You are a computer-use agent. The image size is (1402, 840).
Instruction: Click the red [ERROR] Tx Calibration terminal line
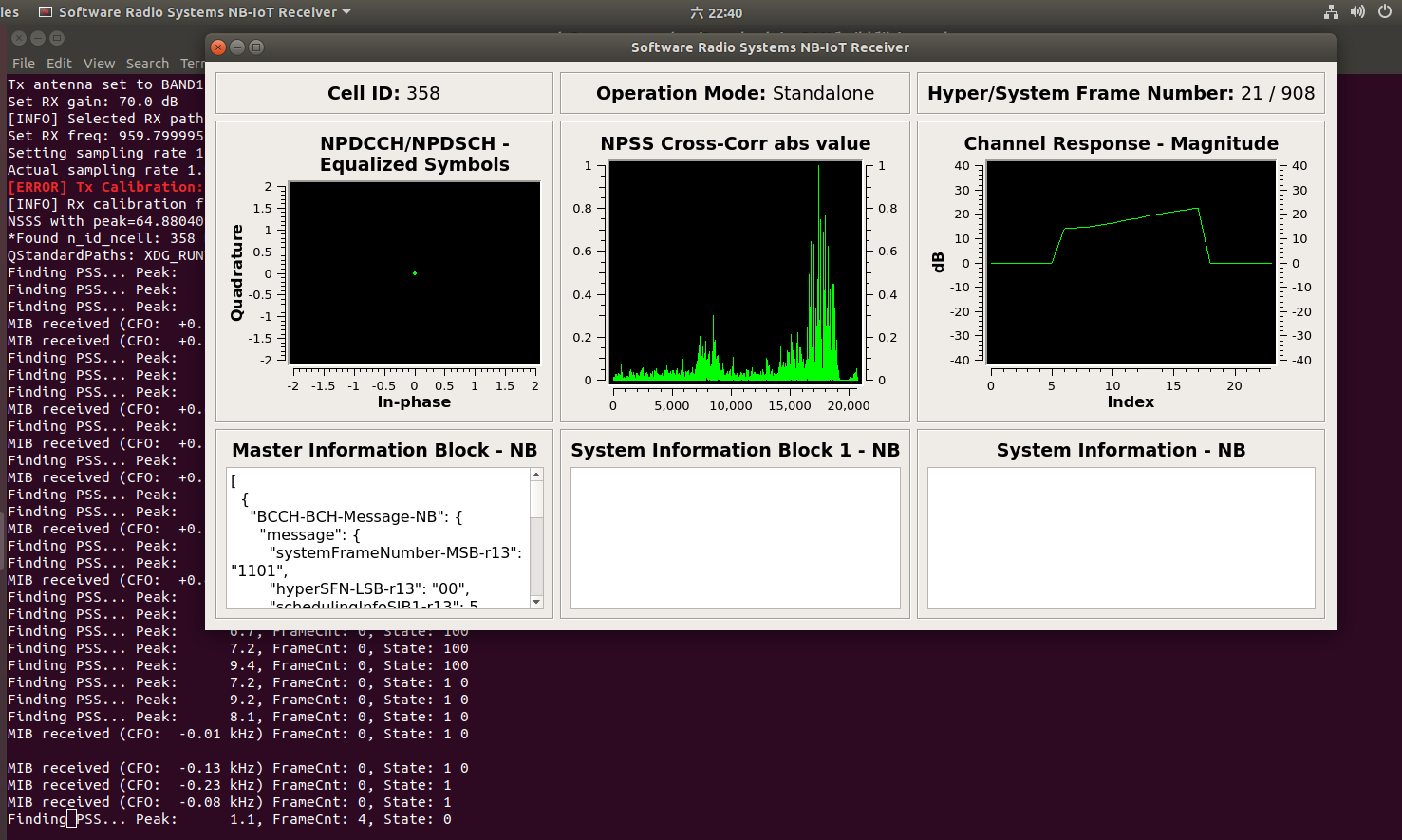(105, 187)
